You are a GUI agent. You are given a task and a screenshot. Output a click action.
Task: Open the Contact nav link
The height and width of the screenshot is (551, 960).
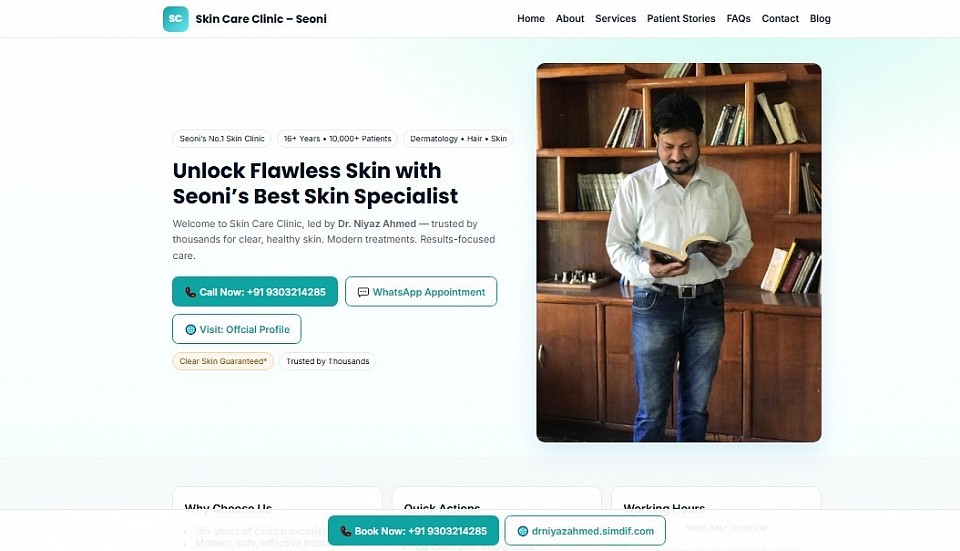[780, 19]
